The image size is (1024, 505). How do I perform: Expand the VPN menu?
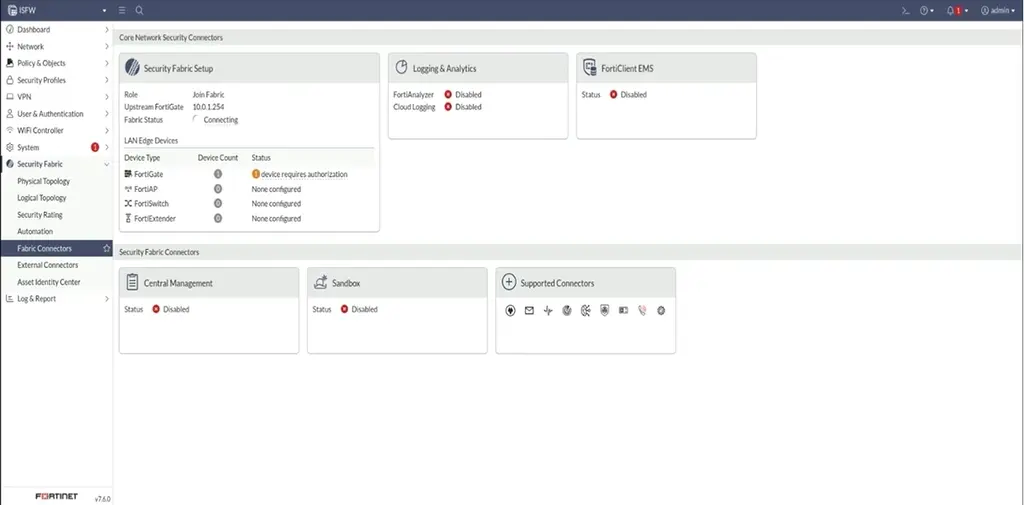(x=56, y=97)
